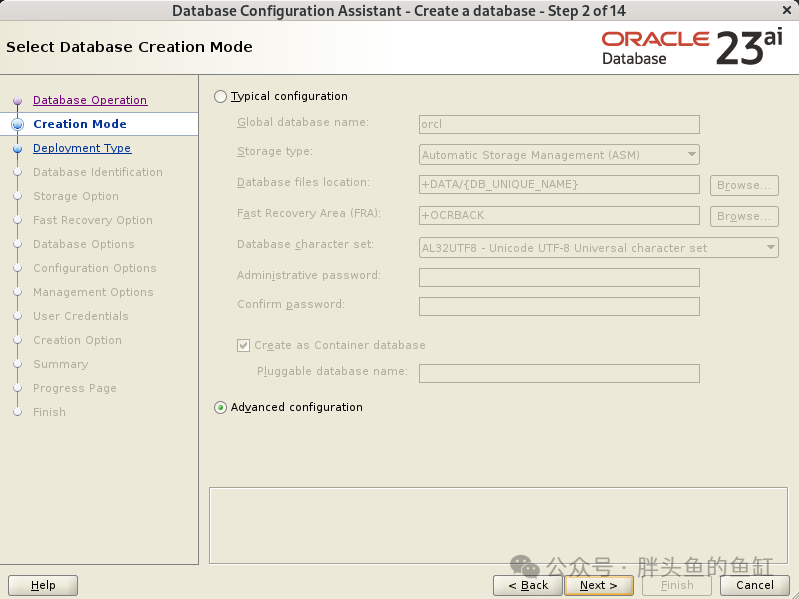
Task: Click the Pluggable database name field
Action: pyautogui.click(x=559, y=373)
